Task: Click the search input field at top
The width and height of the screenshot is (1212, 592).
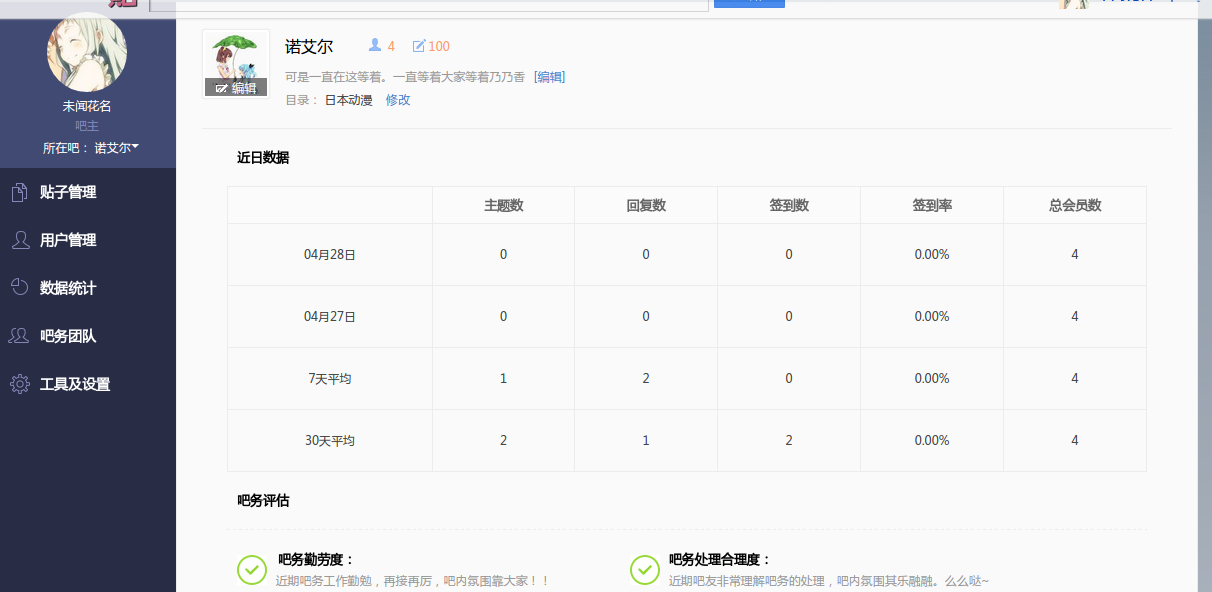Action: [x=429, y=5]
